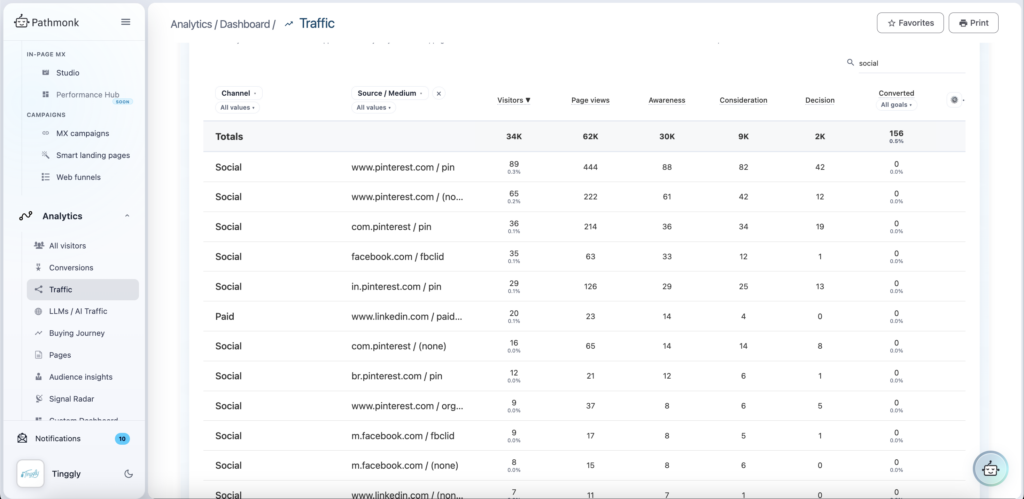The image size is (1024, 499).
Task: Click the Totals row label
Action: coord(229,137)
